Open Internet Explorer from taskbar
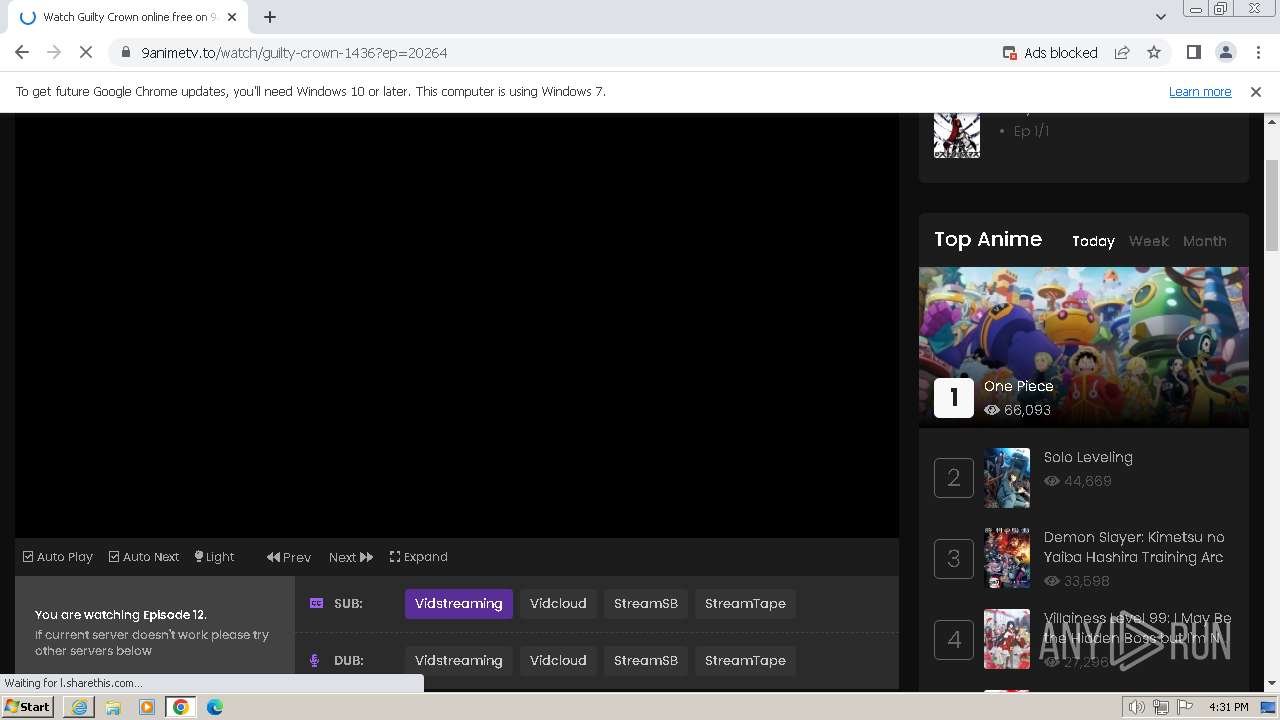This screenshot has height=720, width=1280. coord(79,707)
